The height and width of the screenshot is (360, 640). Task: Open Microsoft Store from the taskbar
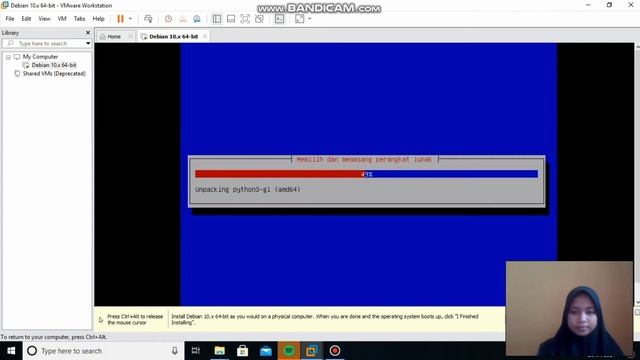click(242, 351)
